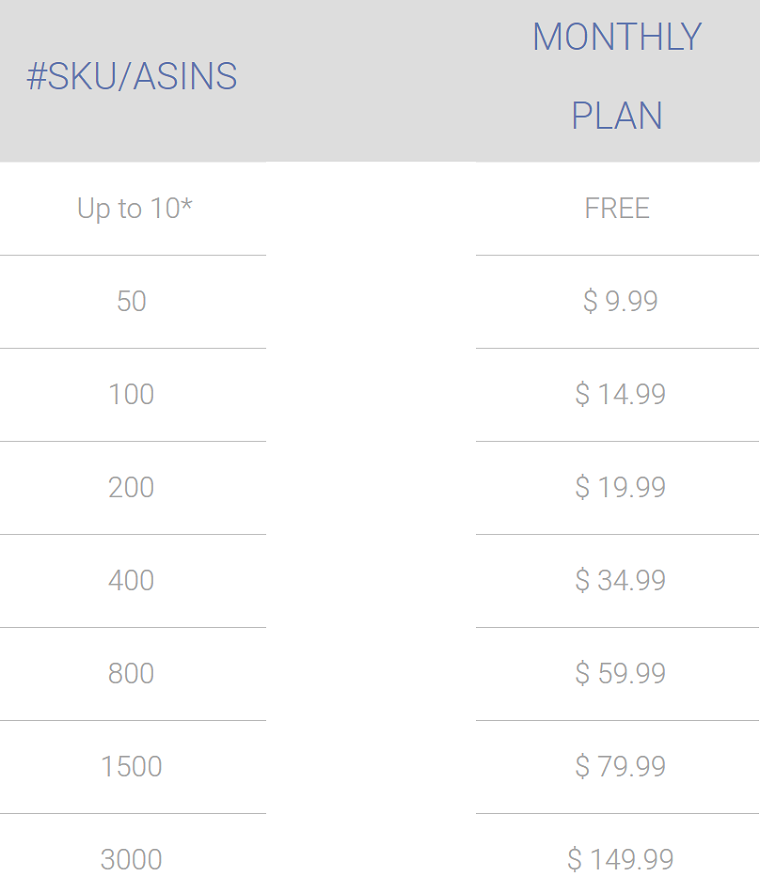Viewport: 760px width, 877px height.
Task: Select the 800 SKU tier cell
Action: pos(131,673)
